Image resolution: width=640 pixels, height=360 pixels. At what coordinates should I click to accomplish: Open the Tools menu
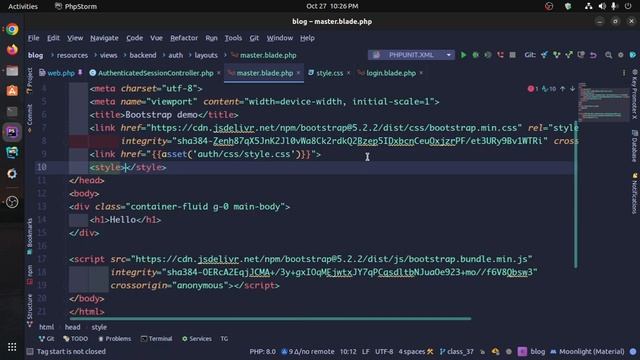pyautogui.click(x=233, y=38)
